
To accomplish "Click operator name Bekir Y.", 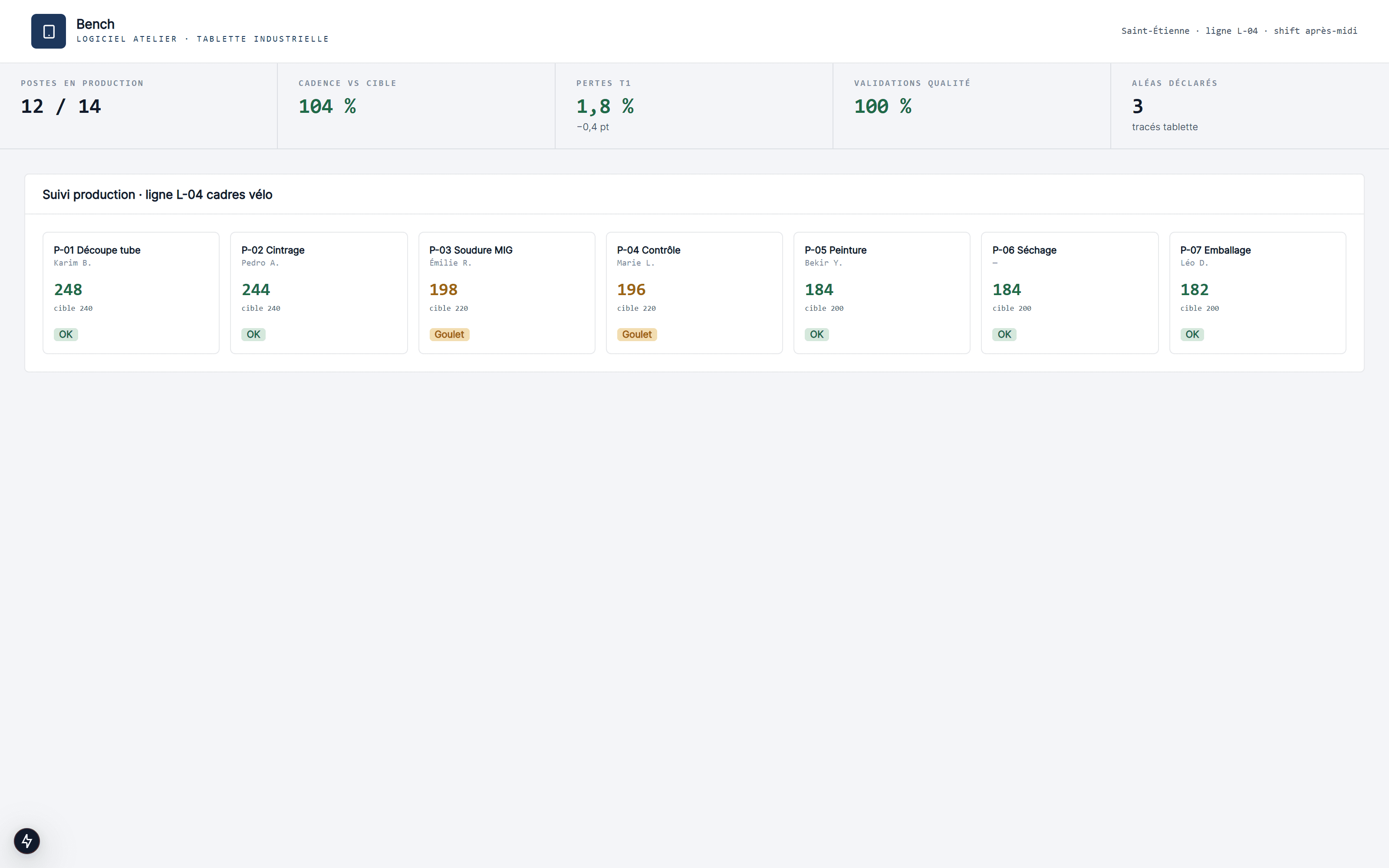I will point(823,263).
